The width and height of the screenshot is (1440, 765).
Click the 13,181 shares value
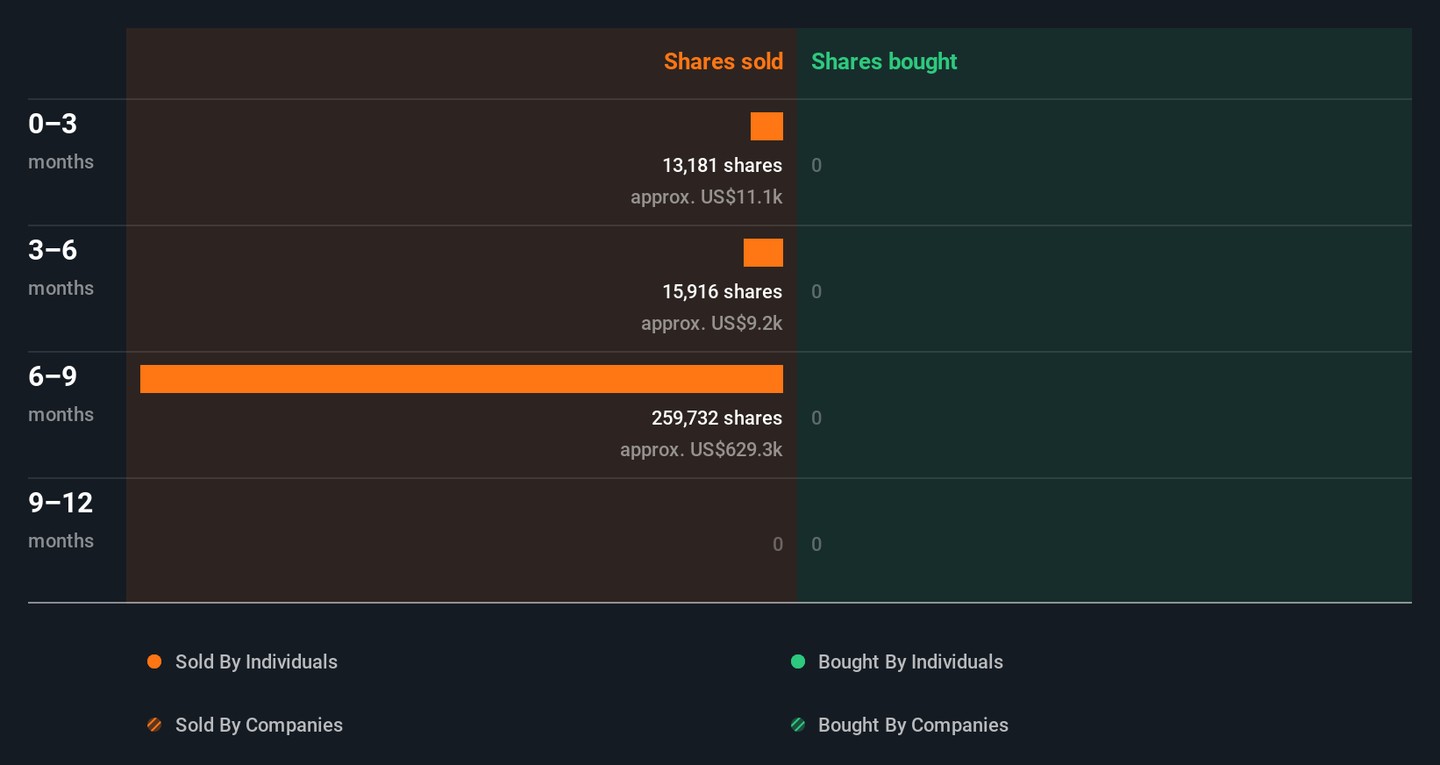coord(722,165)
